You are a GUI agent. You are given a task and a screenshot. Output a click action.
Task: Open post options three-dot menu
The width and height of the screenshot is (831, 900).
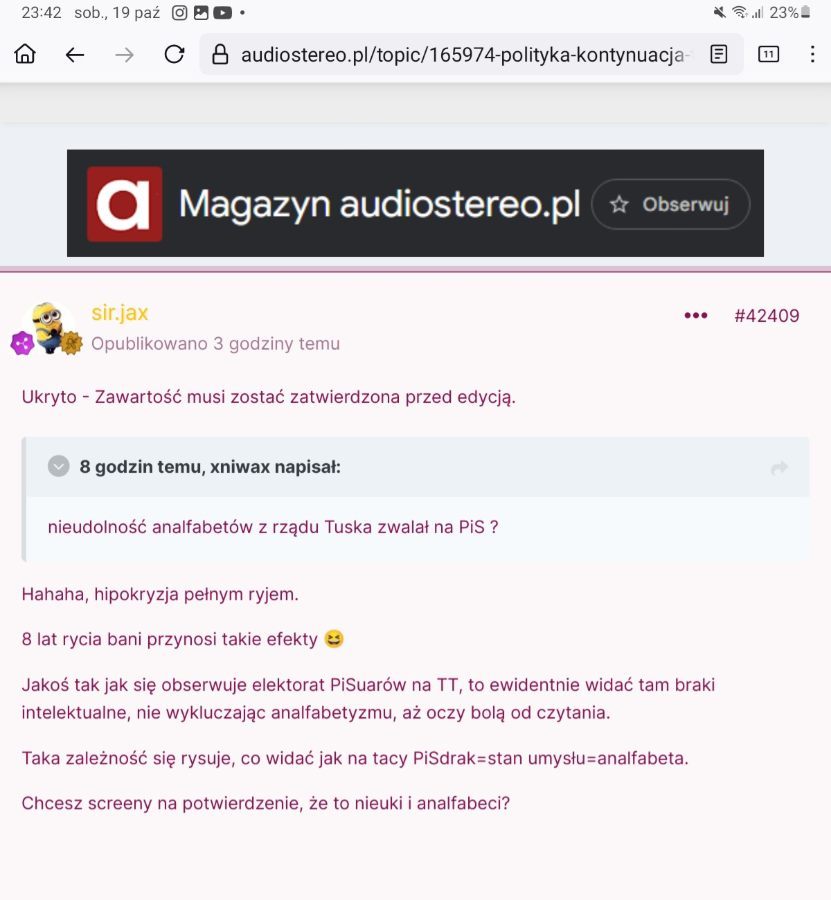696,315
